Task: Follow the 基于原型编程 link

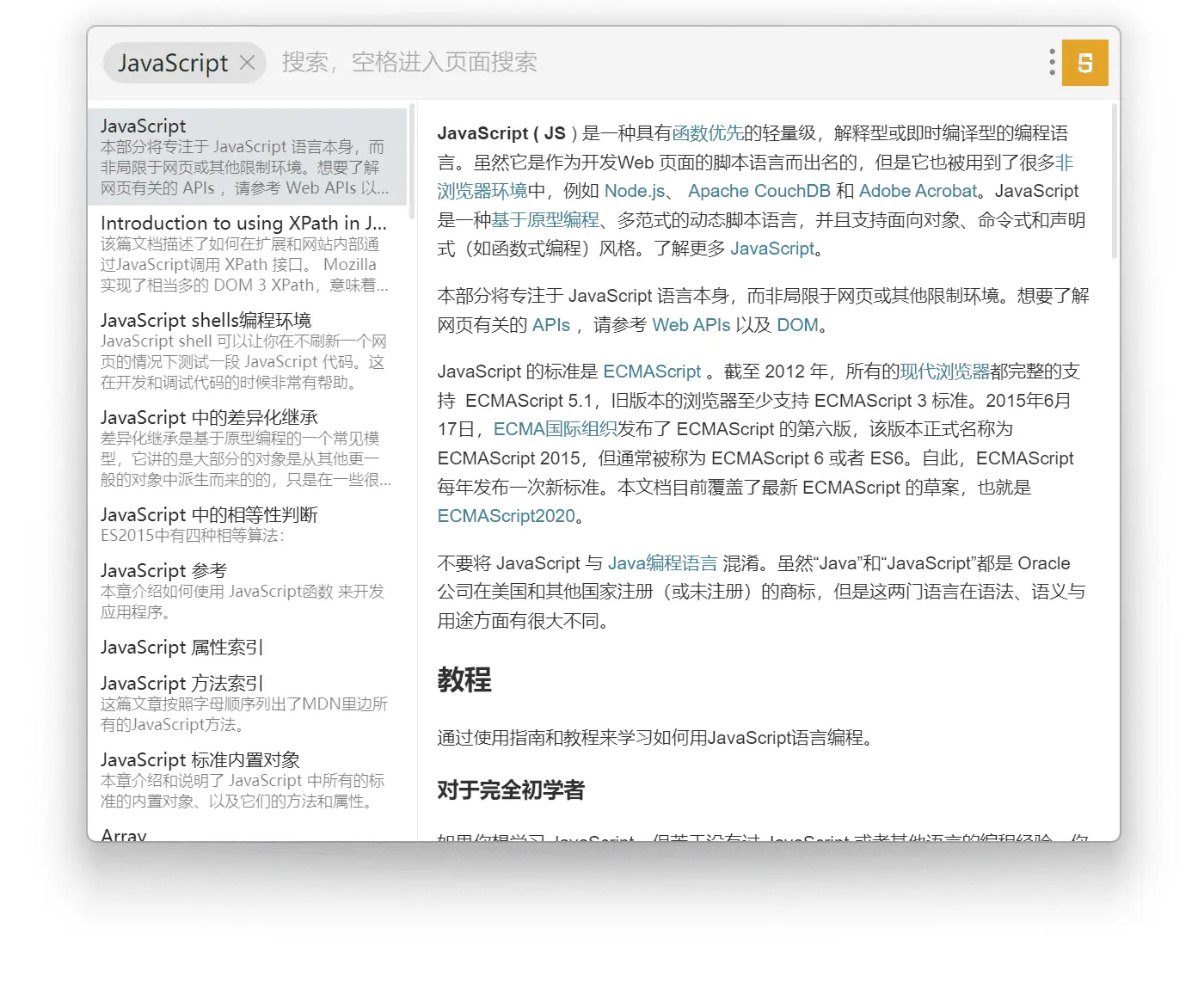Action: 545,220
